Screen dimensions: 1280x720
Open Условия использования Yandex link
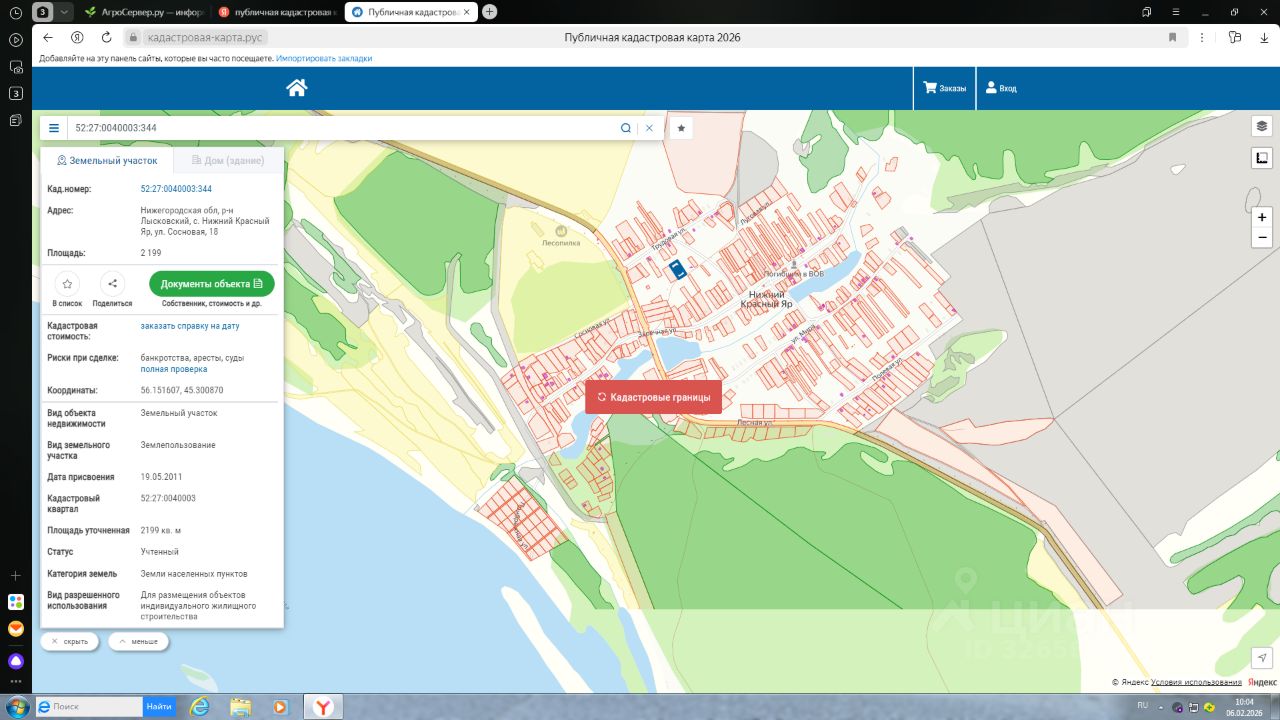click(x=1196, y=682)
